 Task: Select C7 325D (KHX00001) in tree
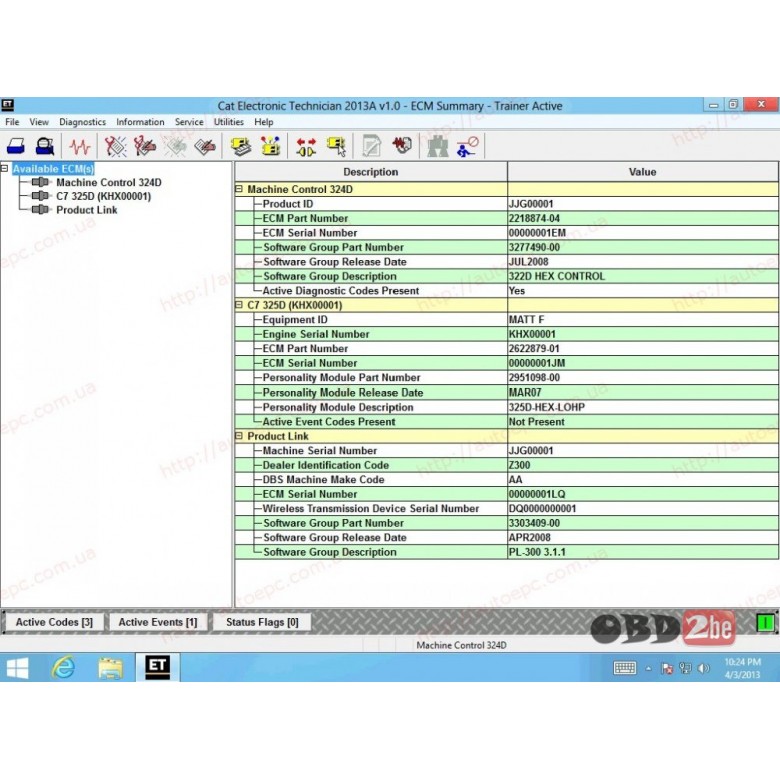[103, 196]
